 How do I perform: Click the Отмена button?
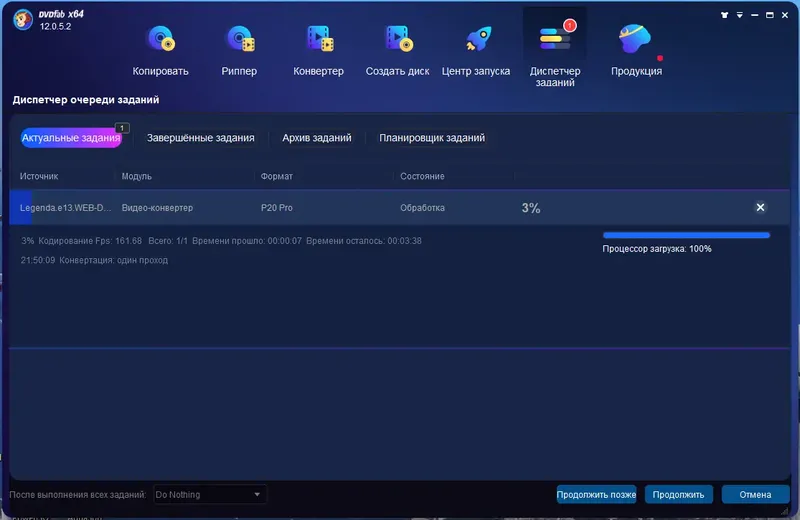point(755,494)
